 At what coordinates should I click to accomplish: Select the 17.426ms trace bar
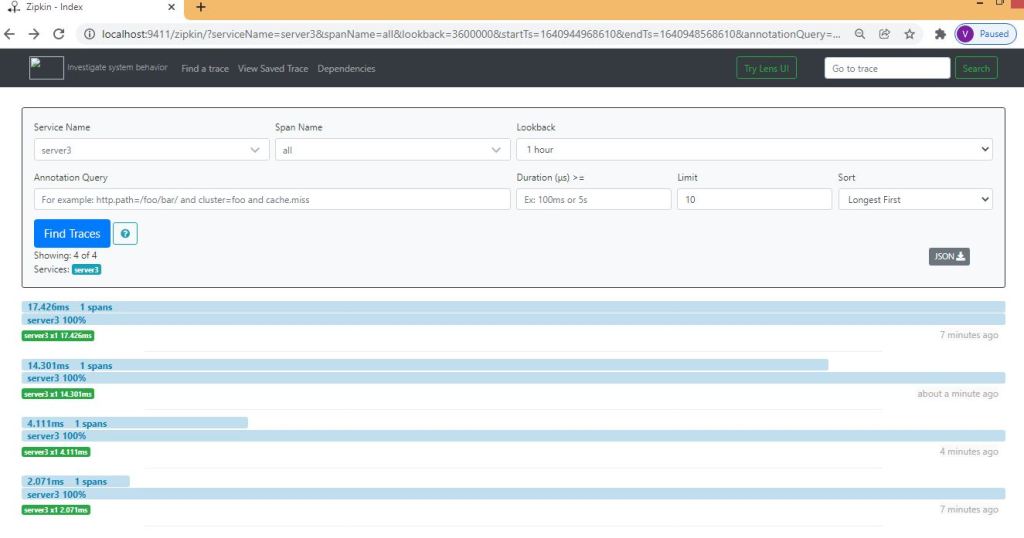tap(513, 307)
